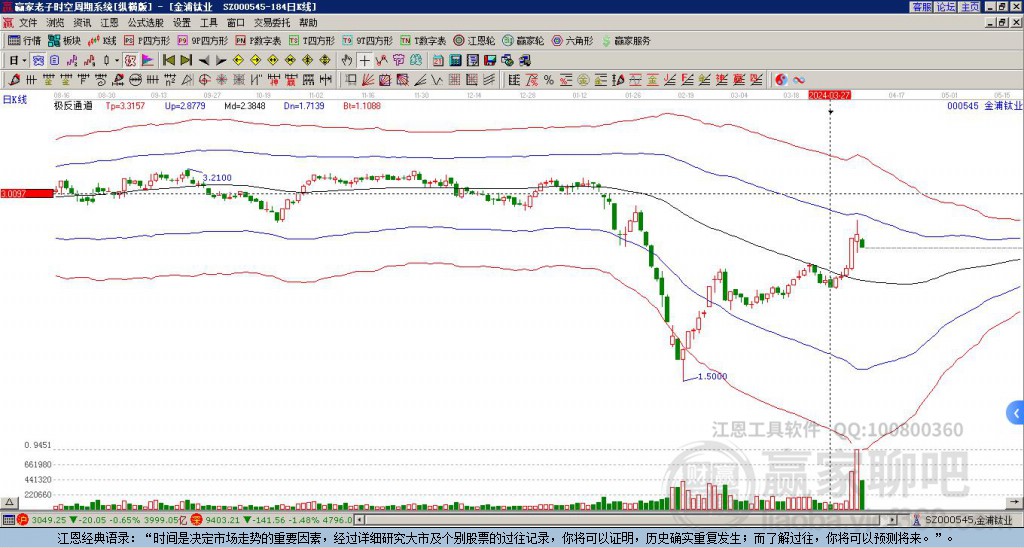
Task: Click the blue side panel collapse arrow
Action: [1016, 413]
